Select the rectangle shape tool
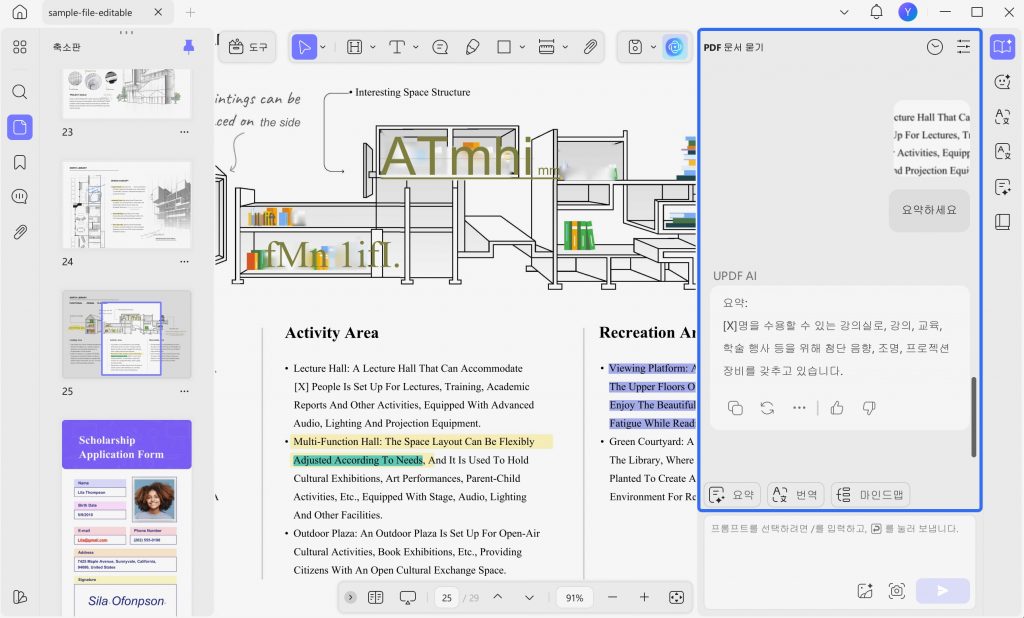Viewport: 1024px width, 618px height. (x=504, y=47)
